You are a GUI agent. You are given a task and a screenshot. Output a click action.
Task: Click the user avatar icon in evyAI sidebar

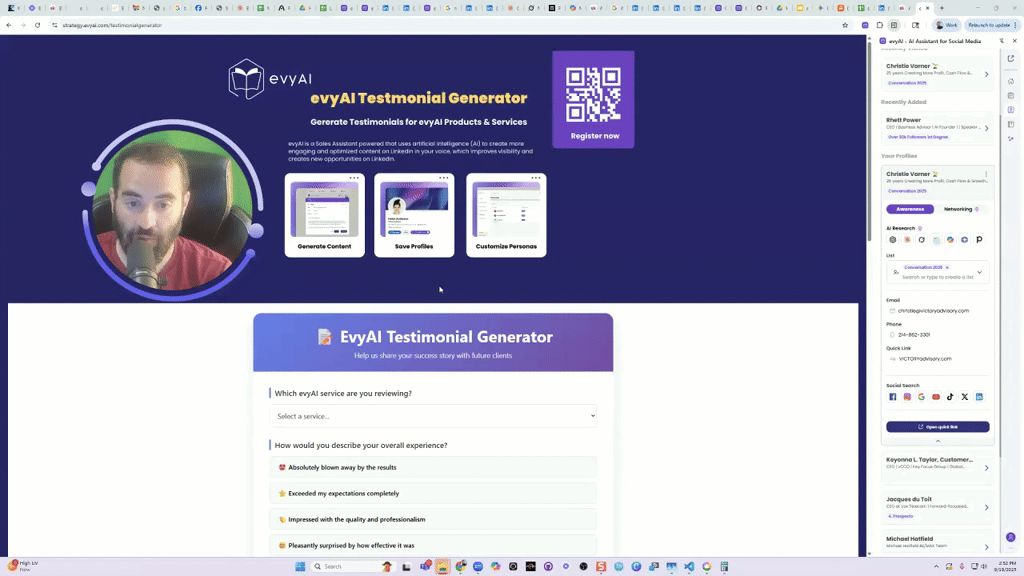coord(1011,537)
